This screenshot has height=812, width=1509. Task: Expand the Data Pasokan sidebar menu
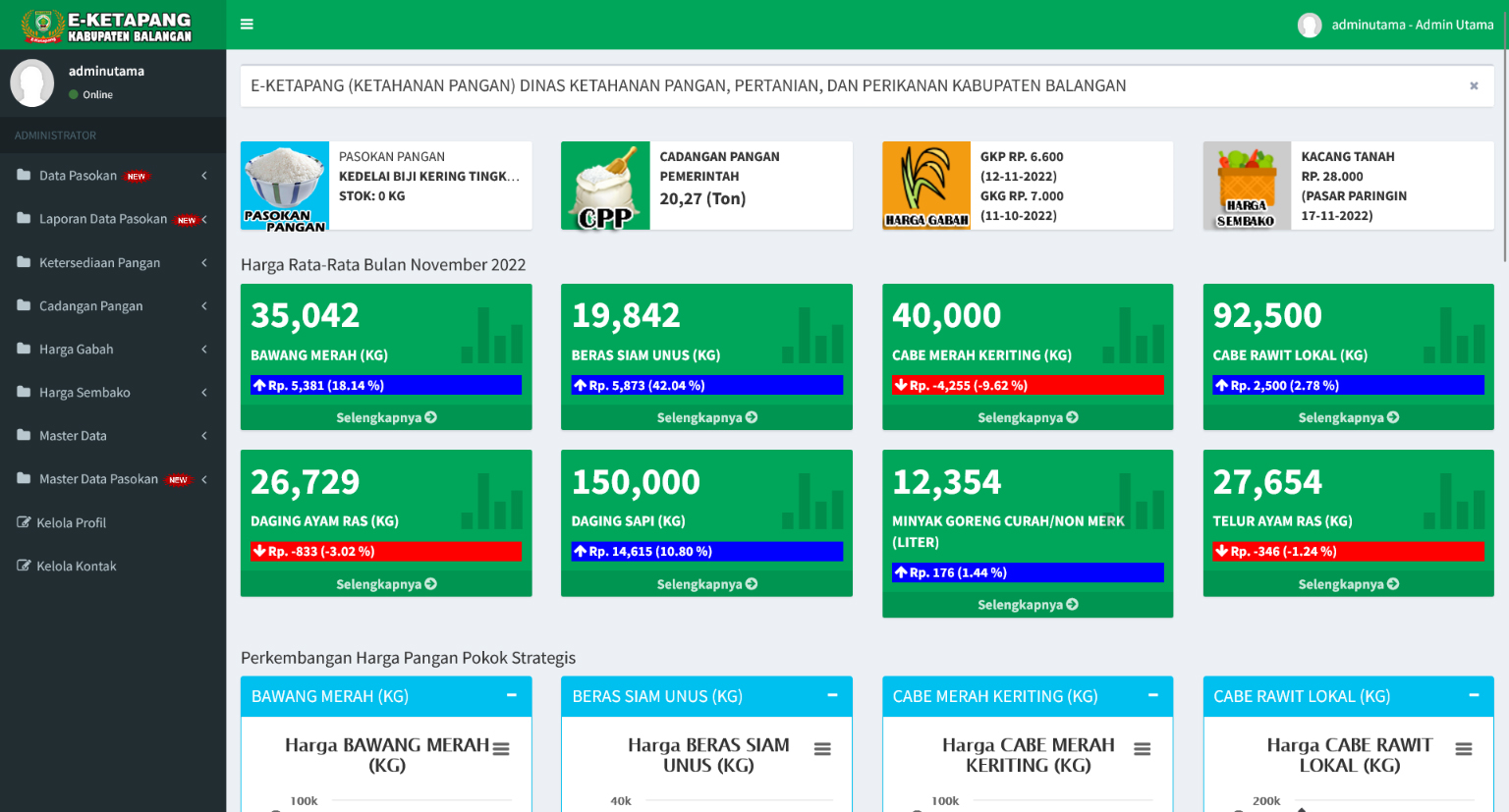coord(112,176)
